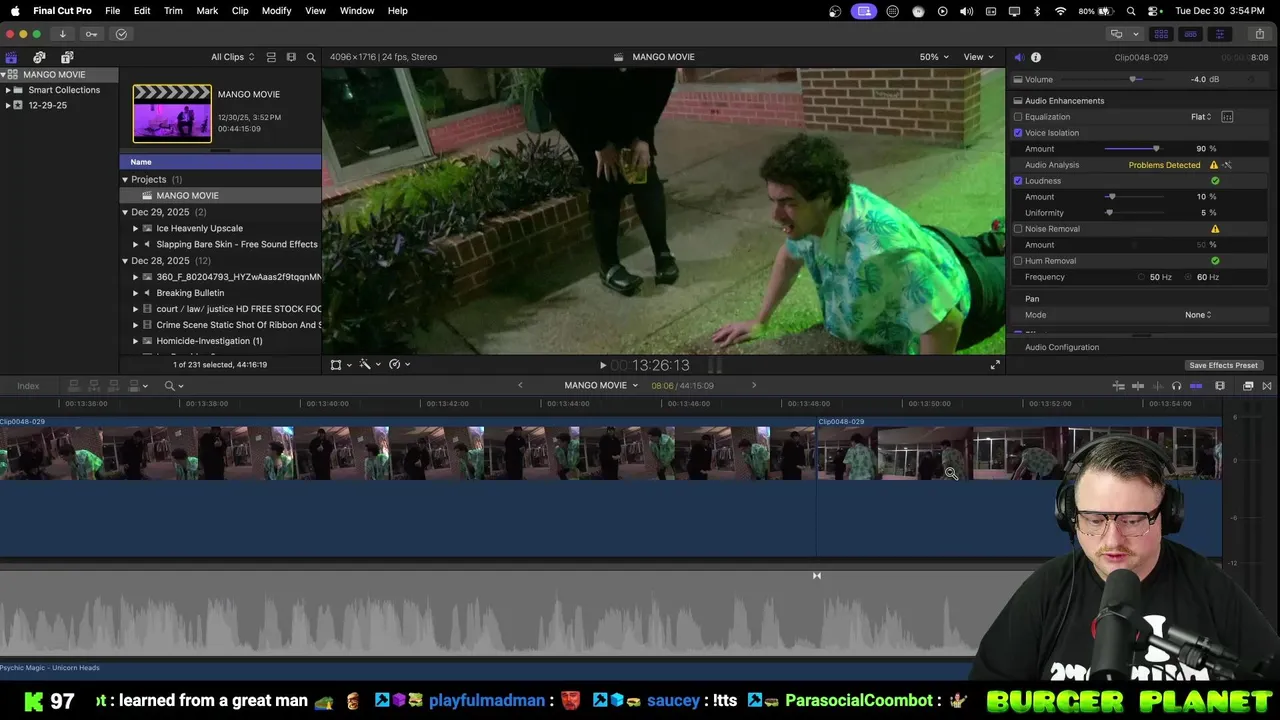Collapse the Dec 29, 2025 group
Image resolution: width=1280 pixels, height=720 pixels.
coord(125,212)
